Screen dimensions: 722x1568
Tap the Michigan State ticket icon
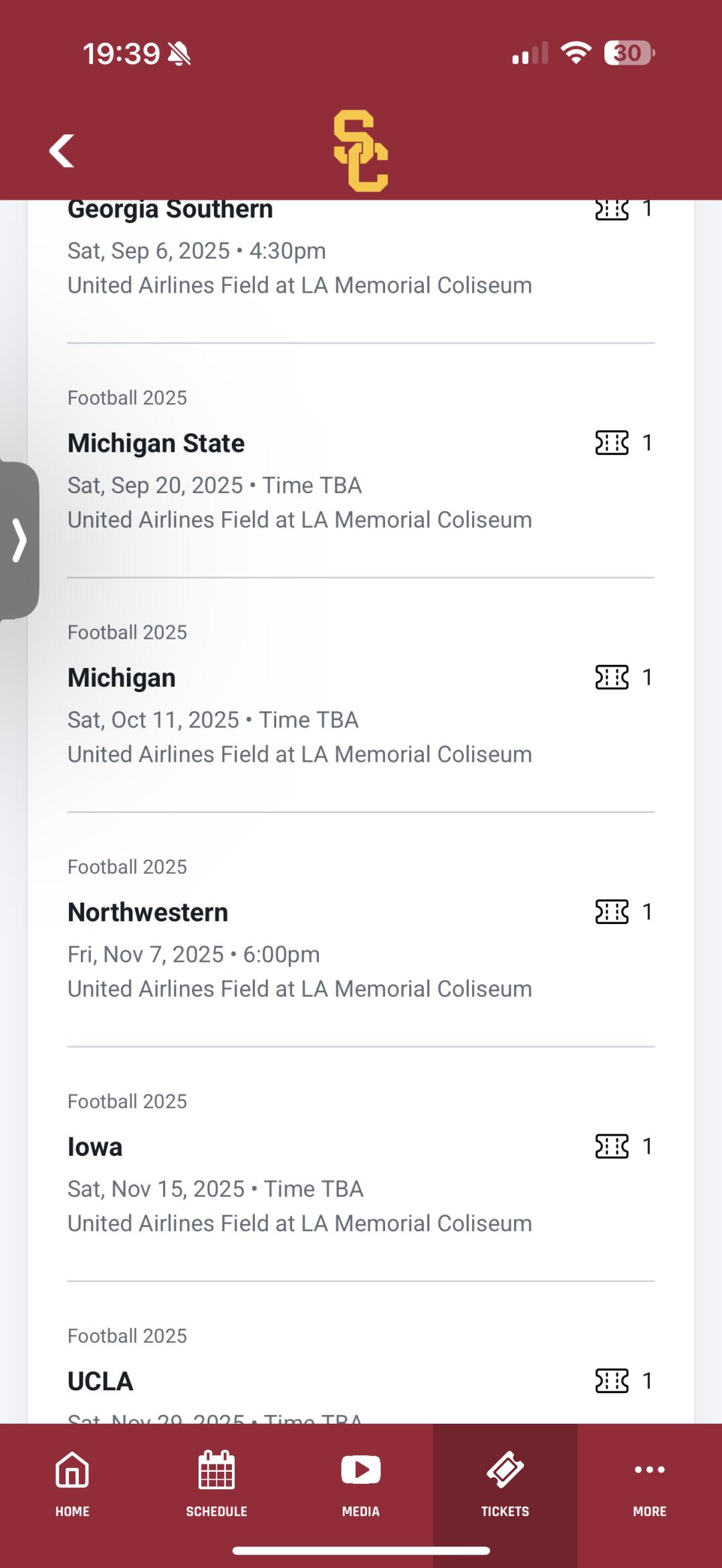pos(612,442)
